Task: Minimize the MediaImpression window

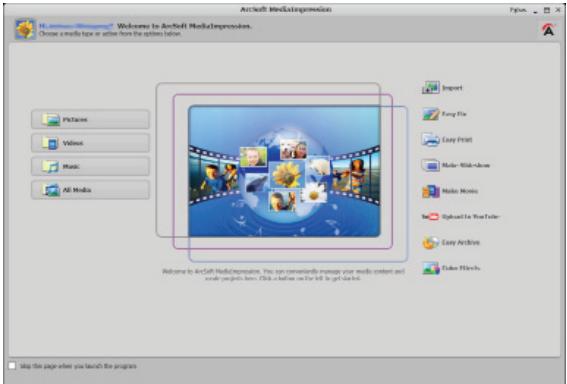Action: (x=536, y=11)
